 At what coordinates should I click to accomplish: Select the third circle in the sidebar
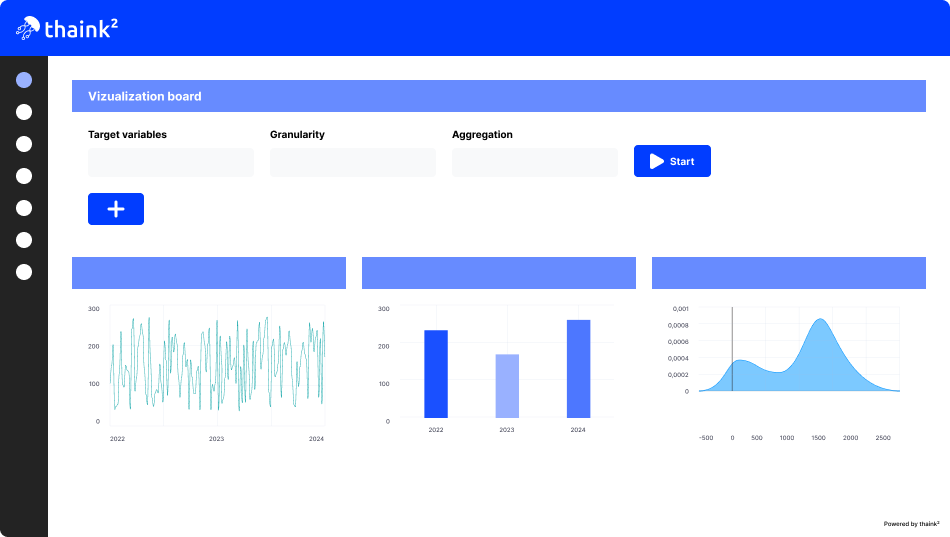pyautogui.click(x=24, y=144)
